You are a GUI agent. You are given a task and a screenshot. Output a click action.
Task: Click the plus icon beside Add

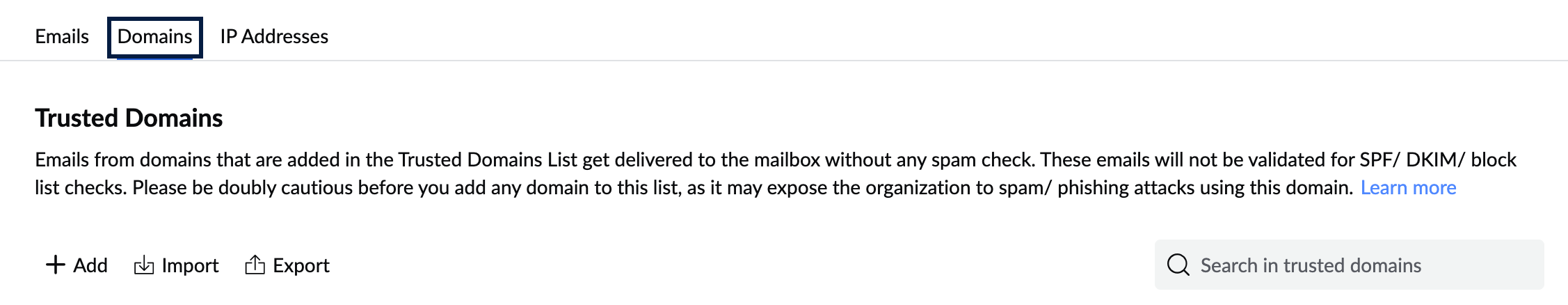point(55,265)
